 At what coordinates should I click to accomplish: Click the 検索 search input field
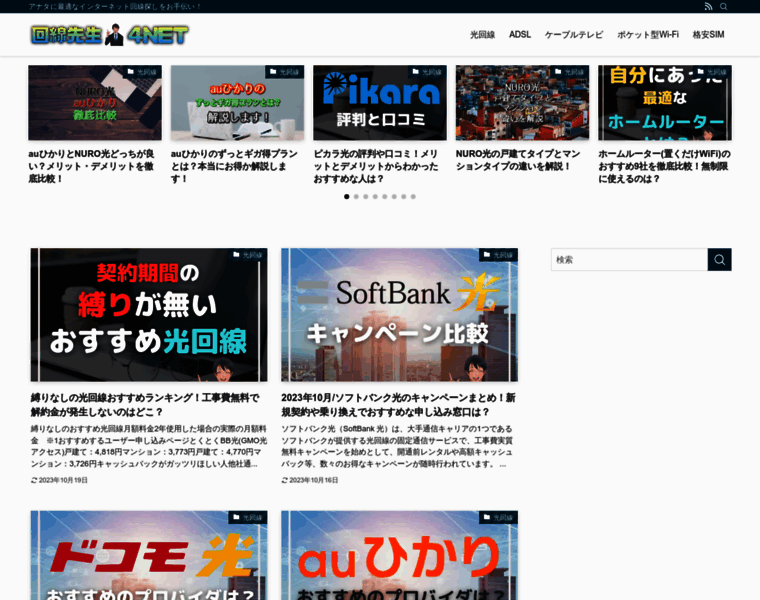pyautogui.click(x=629, y=260)
